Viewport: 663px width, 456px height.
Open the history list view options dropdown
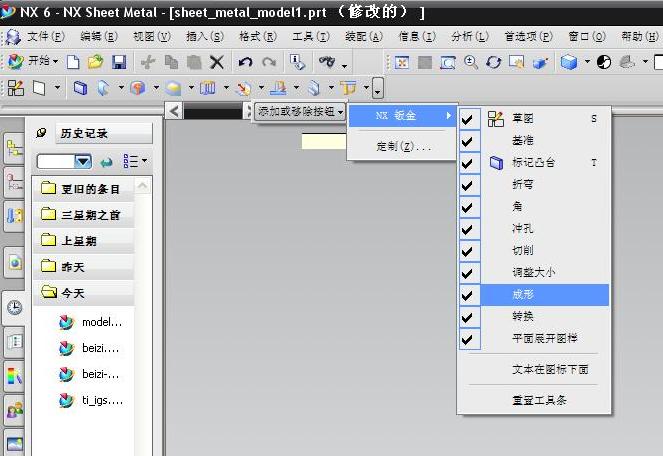pyautogui.click(x=134, y=161)
